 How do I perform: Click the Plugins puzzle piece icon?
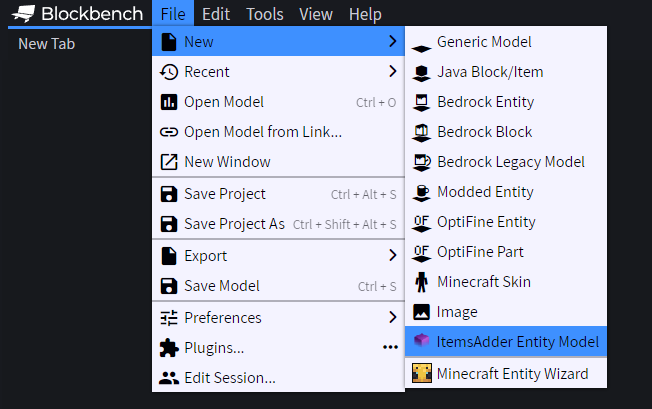(168, 348)
